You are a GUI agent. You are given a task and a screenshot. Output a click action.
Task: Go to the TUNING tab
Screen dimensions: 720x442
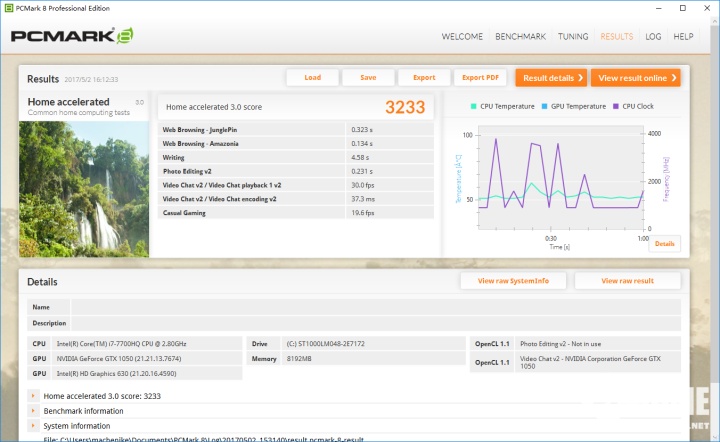tap(573, 37)
